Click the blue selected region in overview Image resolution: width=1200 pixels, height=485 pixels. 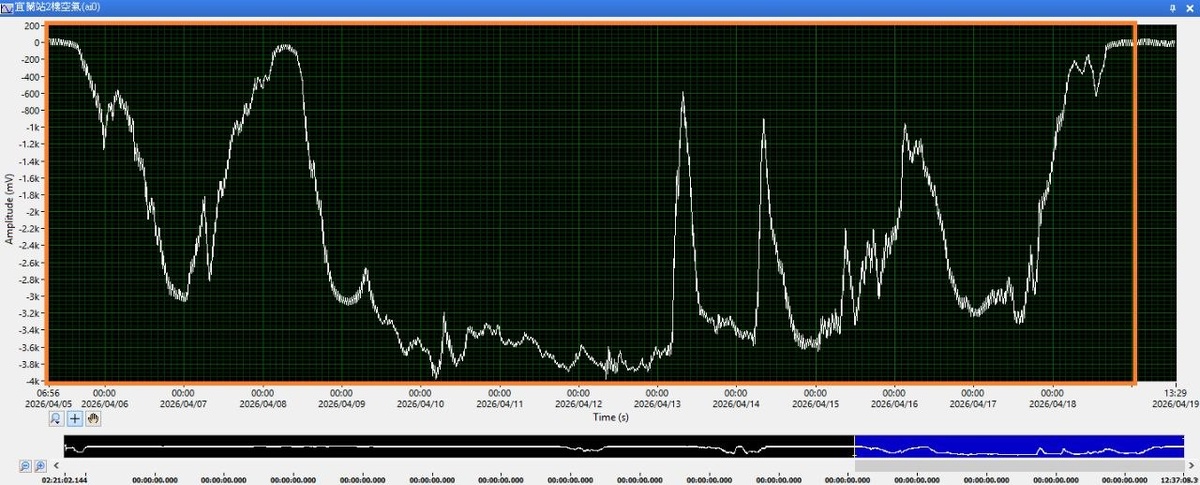[1018, 447]
